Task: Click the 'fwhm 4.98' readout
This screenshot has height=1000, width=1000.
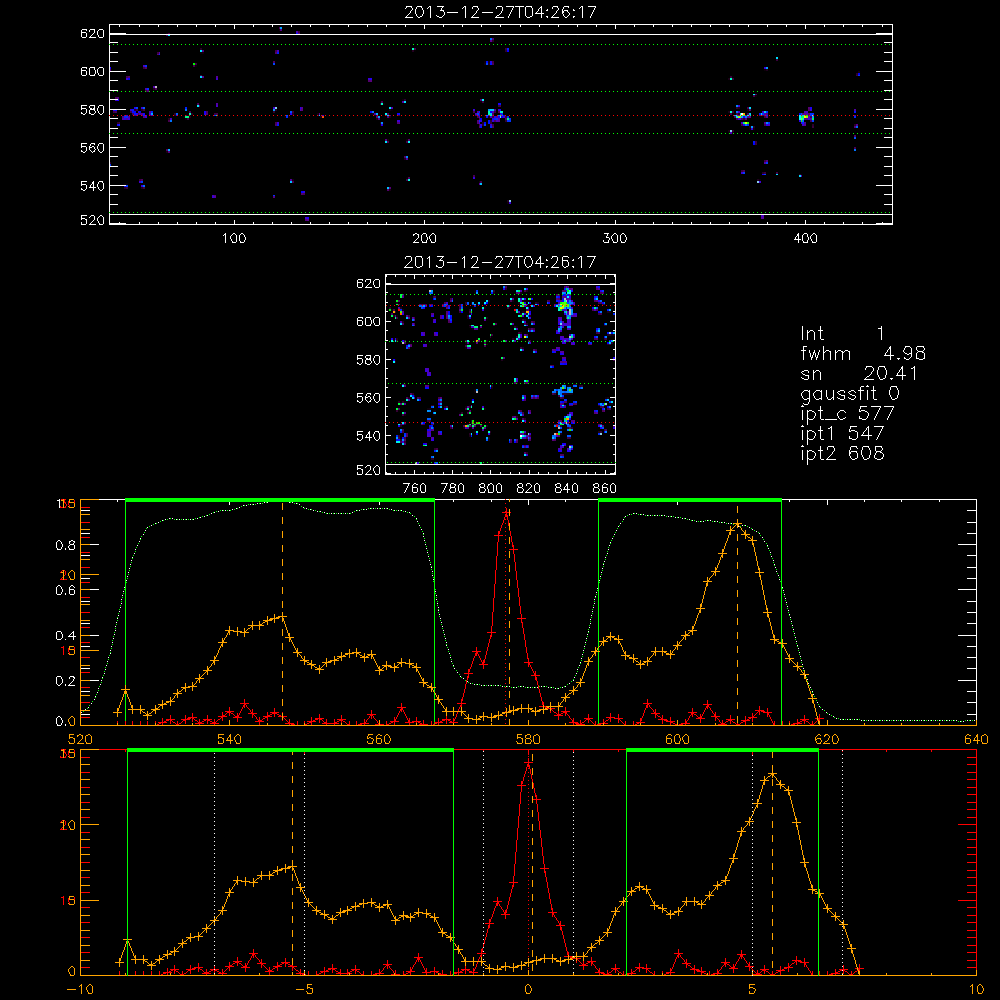Action: [x=863, y=353]
